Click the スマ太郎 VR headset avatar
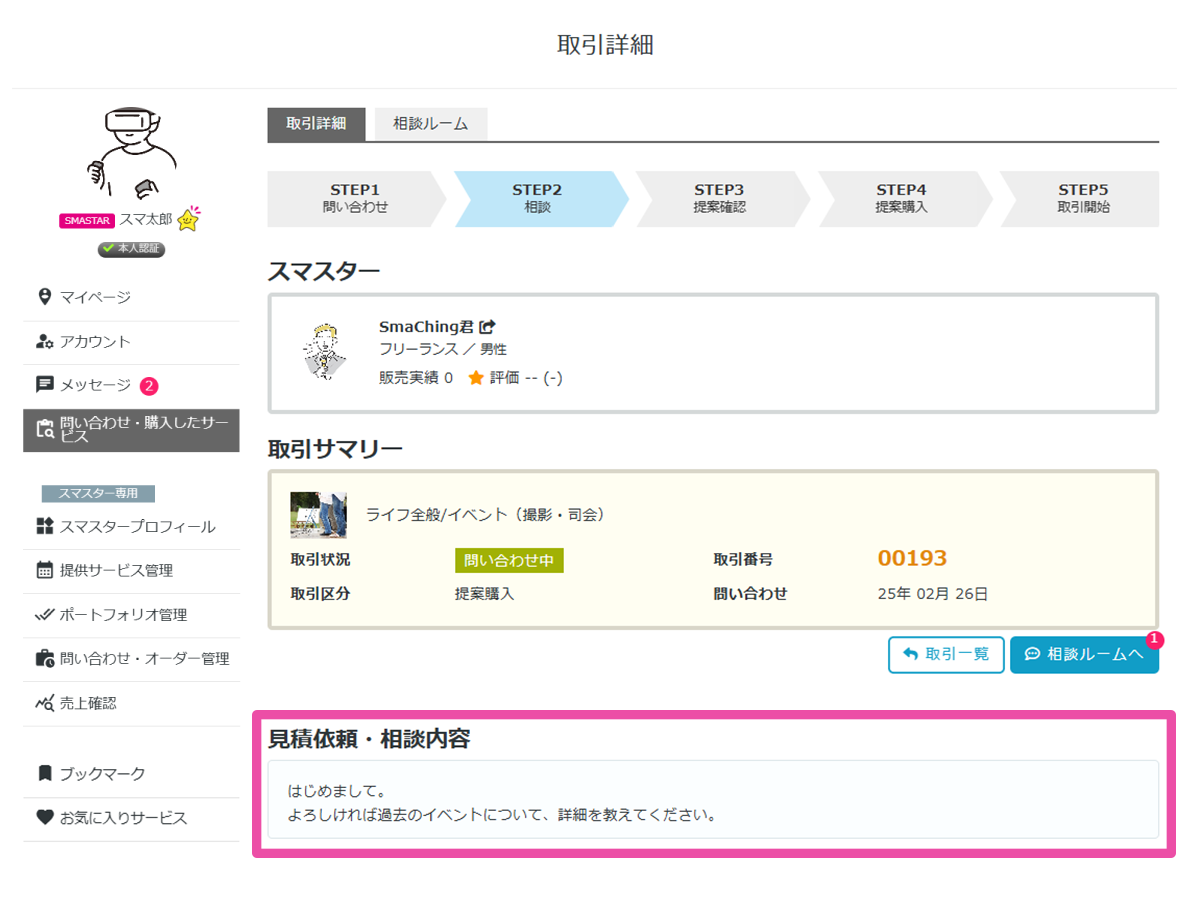The height and width of the screenshot is (897, 1200). pyautogui.click(x=131, y=150)
